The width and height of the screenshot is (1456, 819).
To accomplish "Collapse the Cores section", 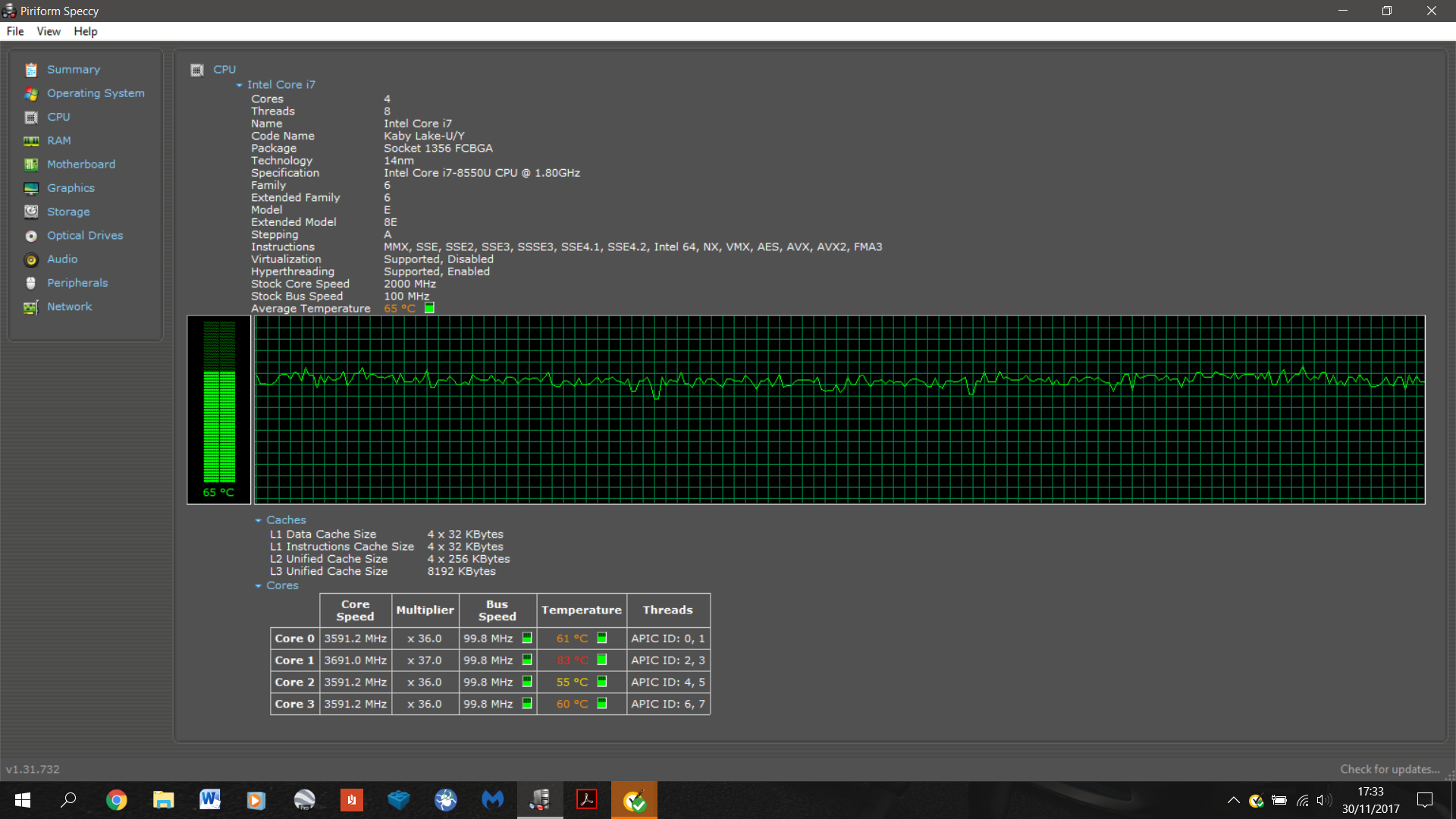I will pos(259,586).
